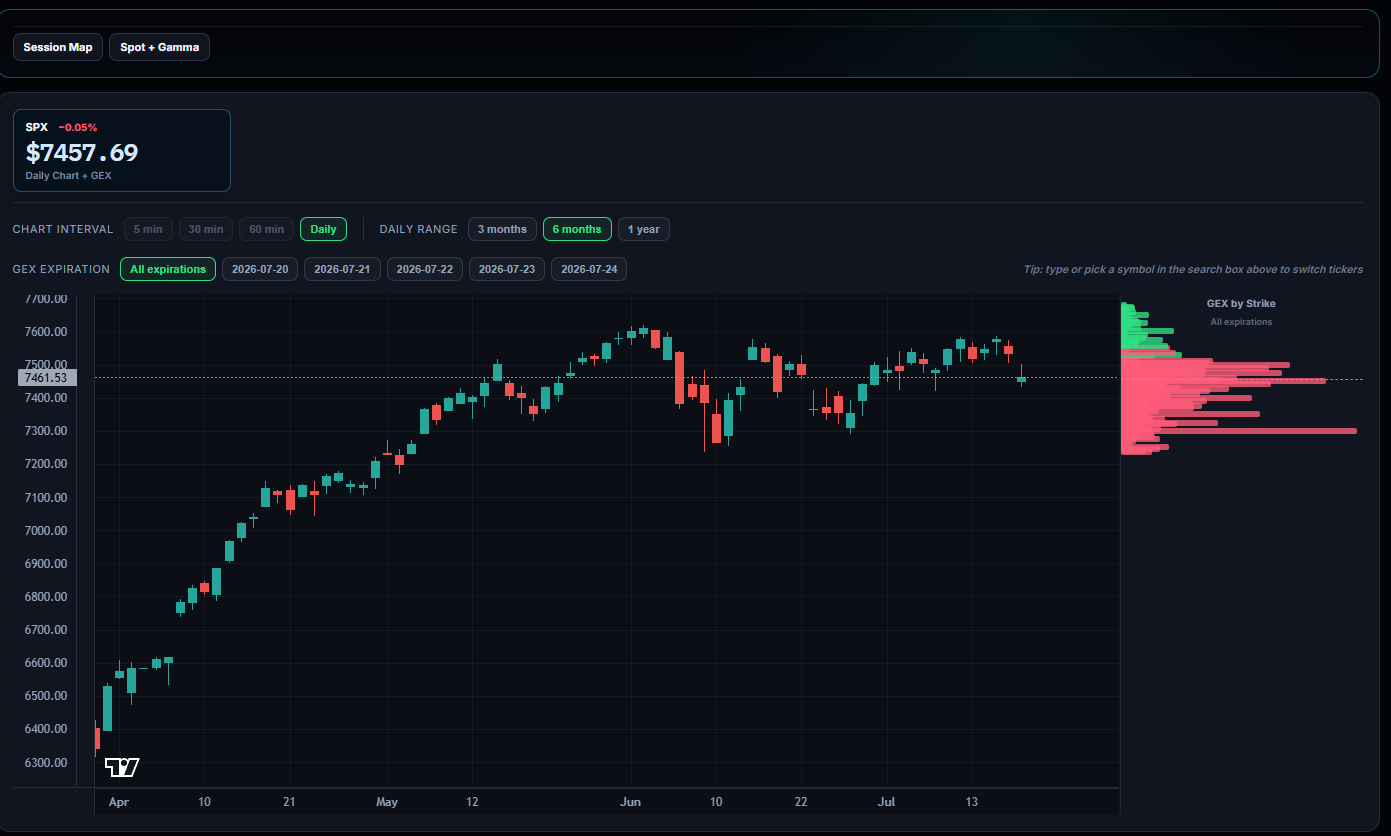Click the Apr label on time axis
1391x836 pixels.
pos(119,802)
